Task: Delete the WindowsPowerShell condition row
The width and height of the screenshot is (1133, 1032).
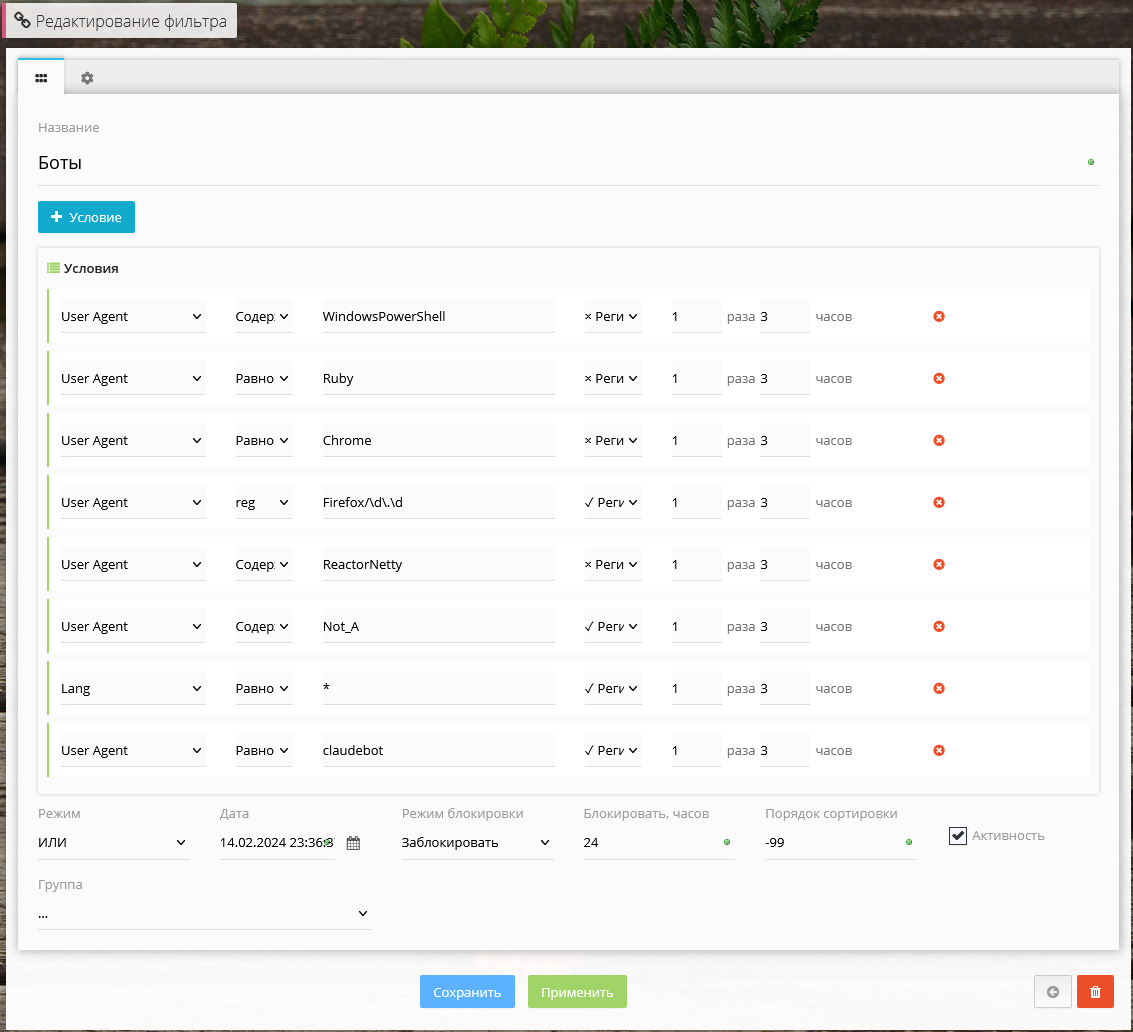Action: tap(939, 317)
